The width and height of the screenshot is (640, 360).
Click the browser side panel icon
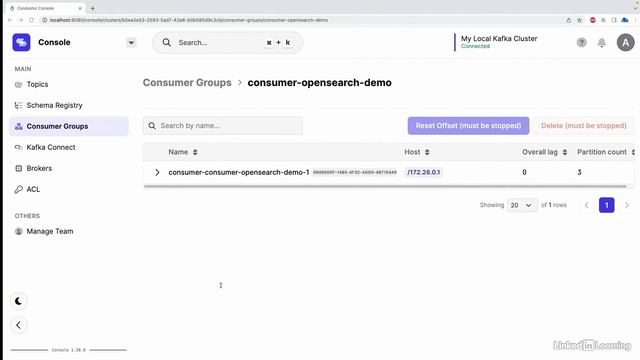click(614, 20)
